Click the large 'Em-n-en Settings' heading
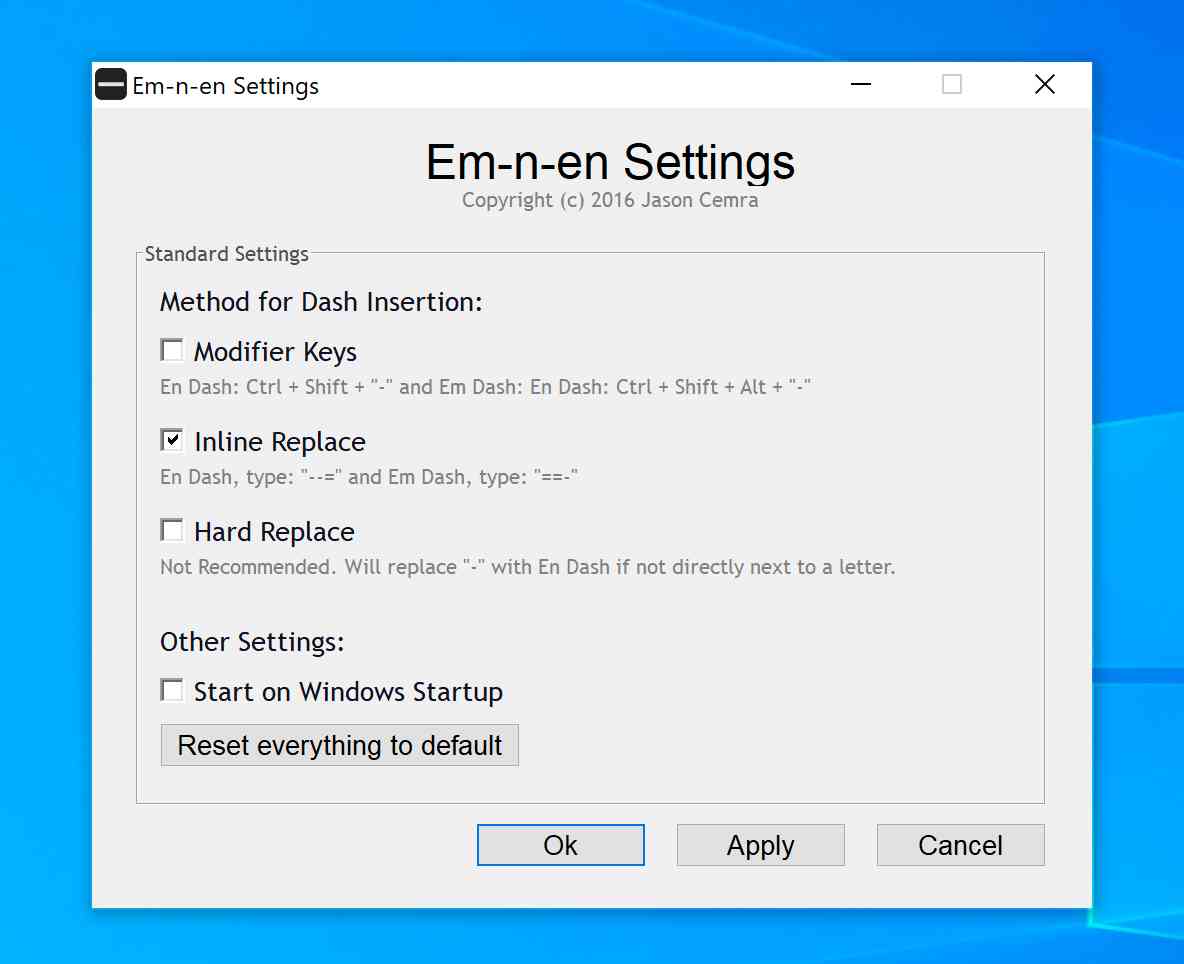This screenshot has width=1184, height=964. pyautogui.click(x=610, y=162)
